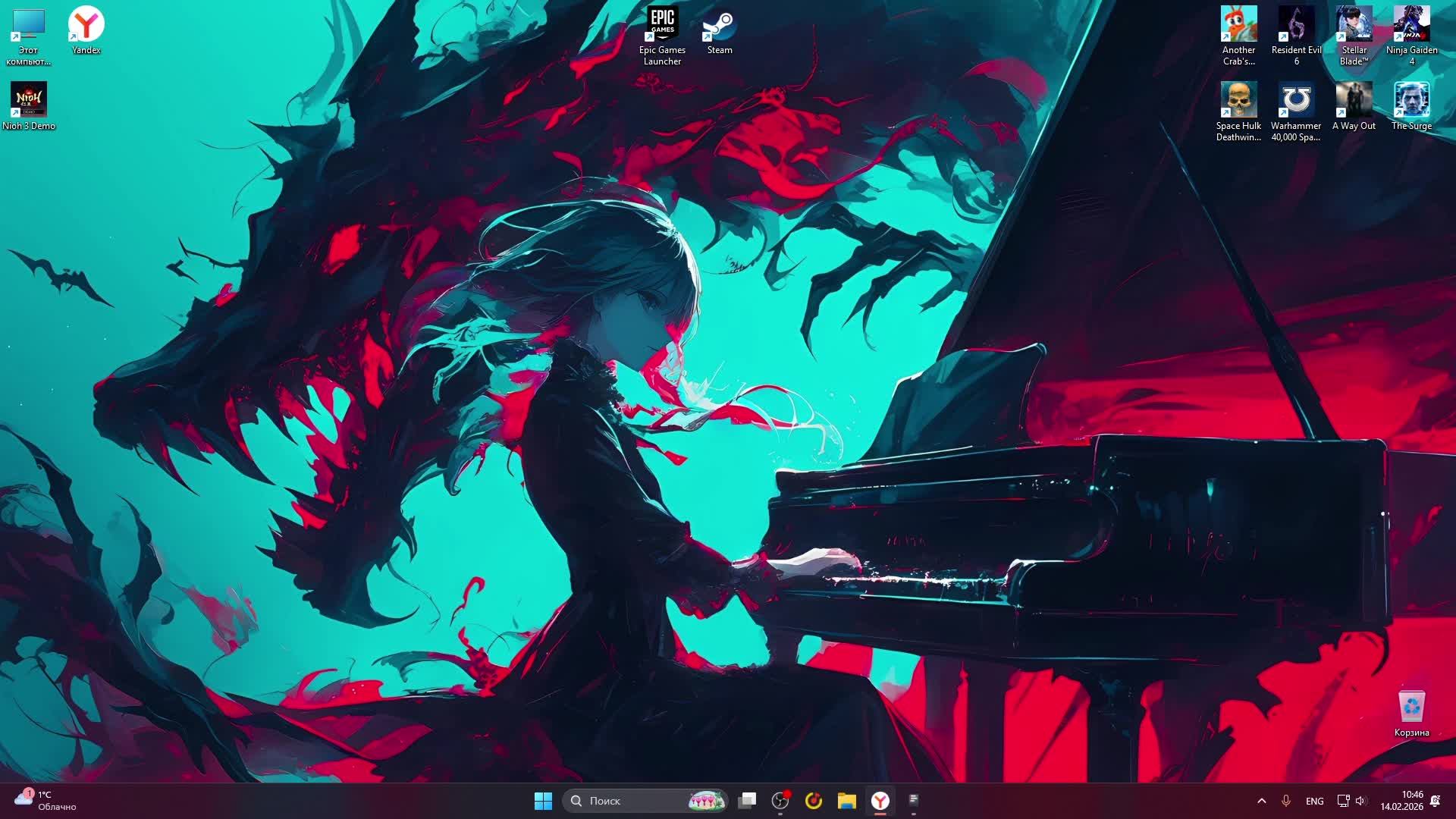The height and width of the screenshot is (819, 1456).
Task: Toggle the microphone tray icon
Action: point(1286,801)
